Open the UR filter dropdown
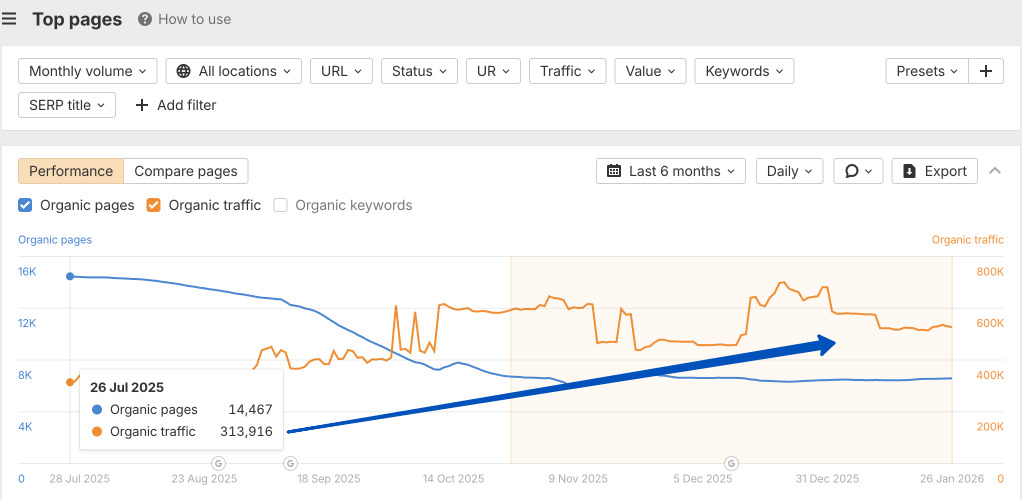Screen dimensions: 1022x500 pyautogui.click(x=493, y=71)
